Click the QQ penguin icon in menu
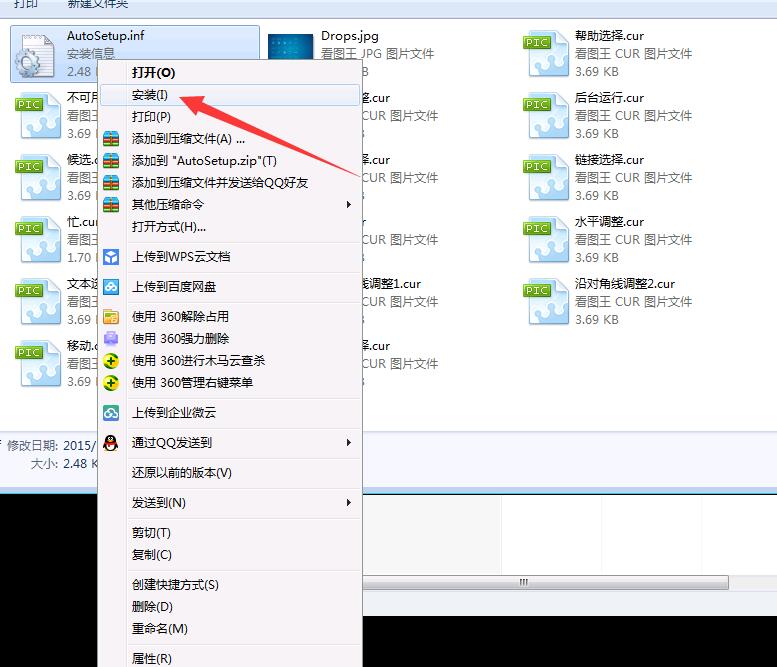777x667 pixels. pos(112,443)
